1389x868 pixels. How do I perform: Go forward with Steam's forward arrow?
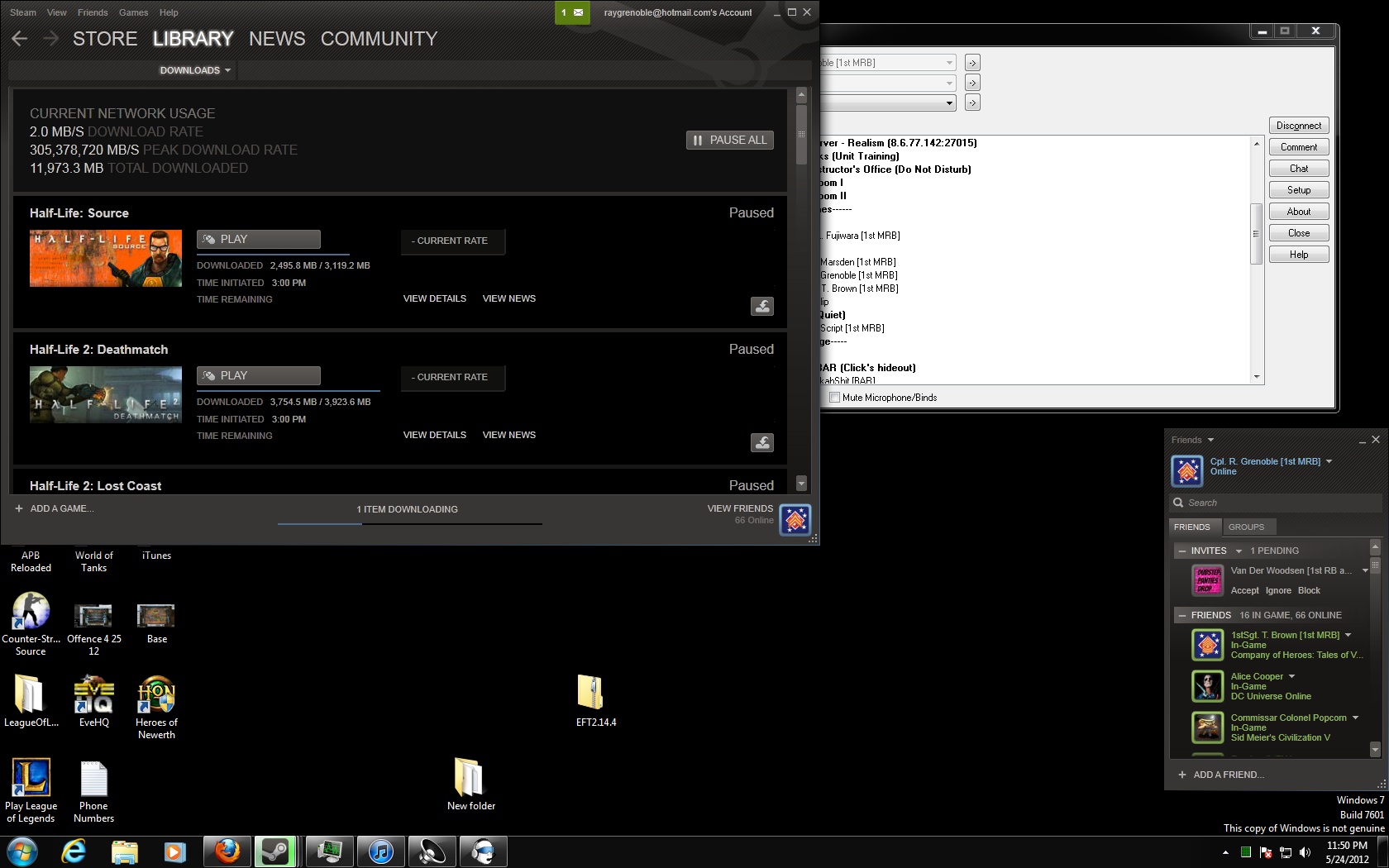50,38
